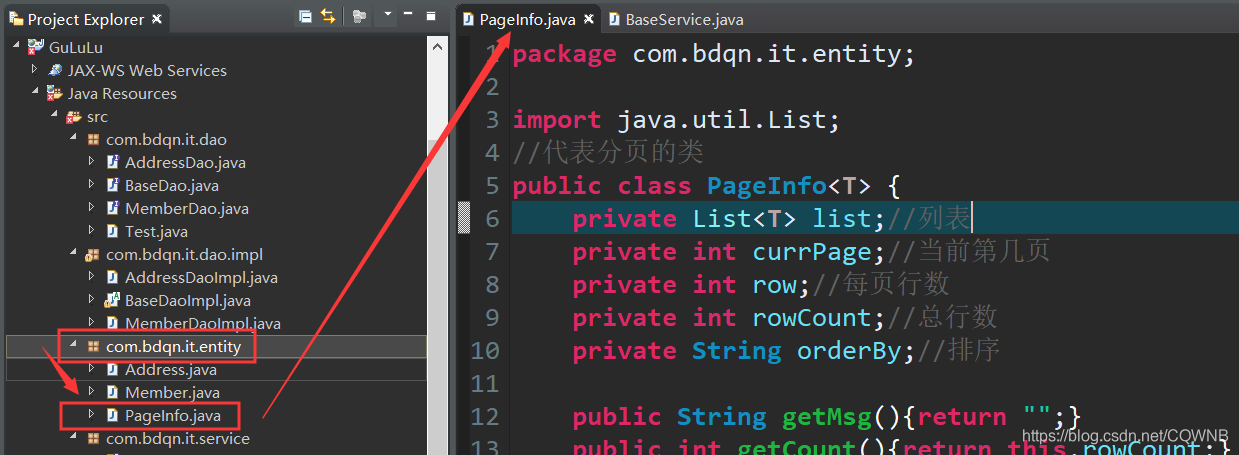Select the com.bdqn.it.entity package label

point(173,346)
